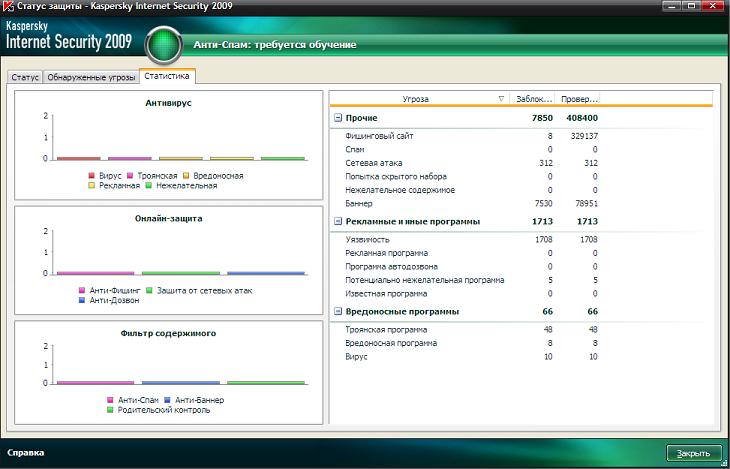Select the Сетевая атака row

pyautogui.click(x=521, y=163)
